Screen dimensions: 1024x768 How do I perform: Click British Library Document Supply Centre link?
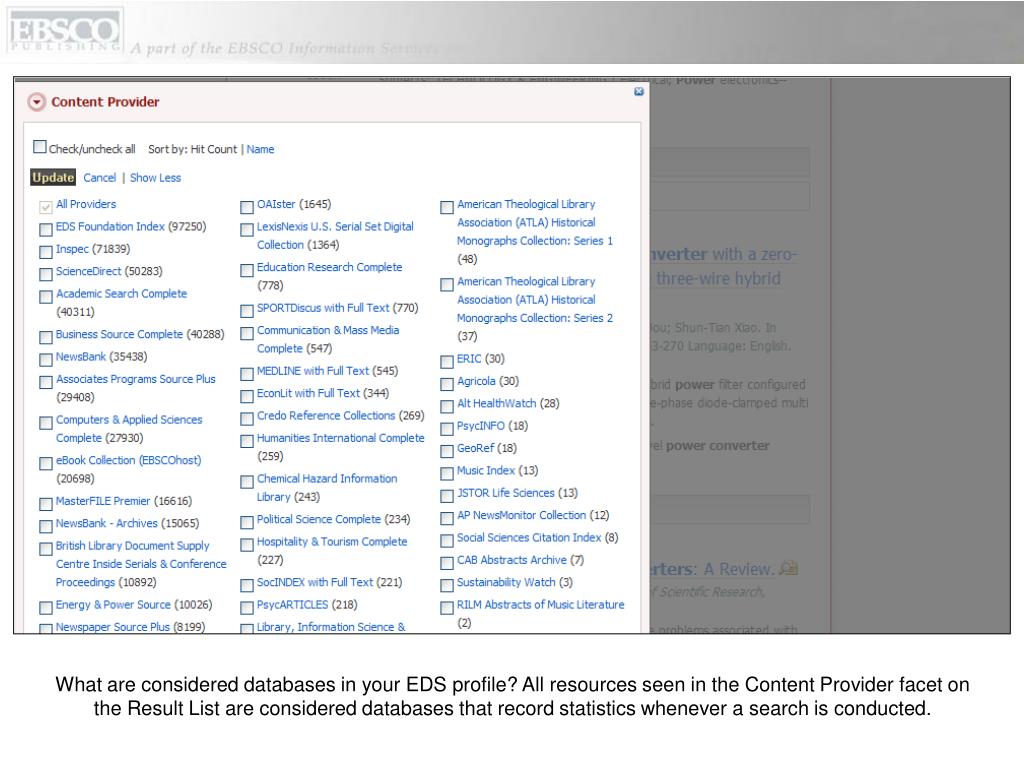(x=141, y=564)
